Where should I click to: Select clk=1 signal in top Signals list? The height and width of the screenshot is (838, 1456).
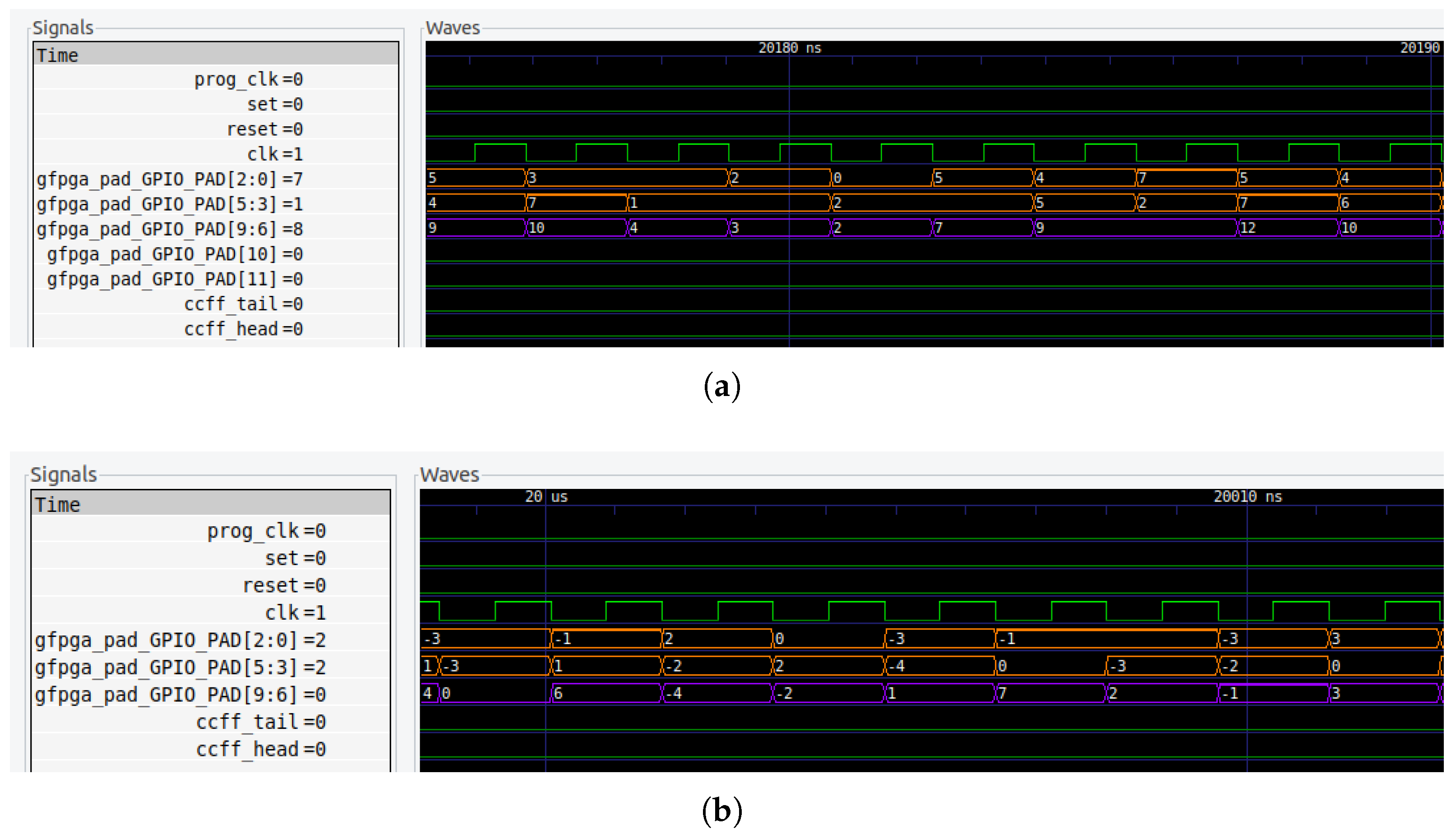point(275,154)
